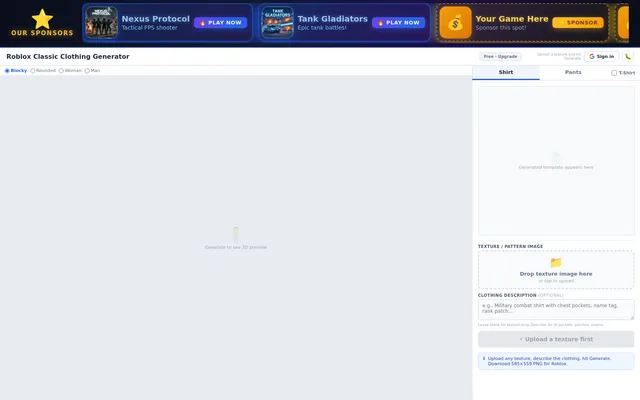Viewport: 640px width, 400px height.
Task: Click Play Now for Nexus Protocol
Action: coord(220,22)
